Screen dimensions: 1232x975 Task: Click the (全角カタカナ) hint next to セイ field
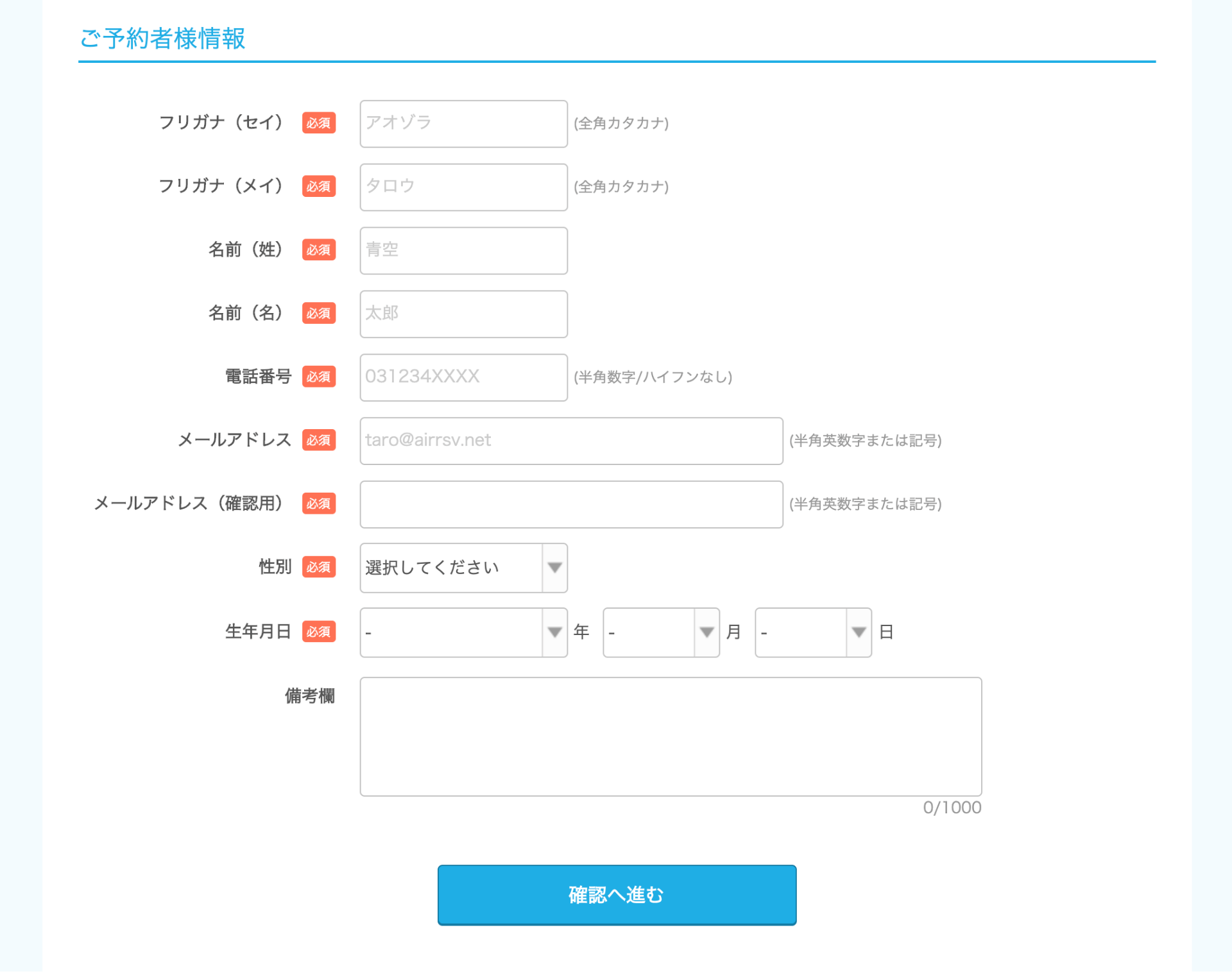621,123
